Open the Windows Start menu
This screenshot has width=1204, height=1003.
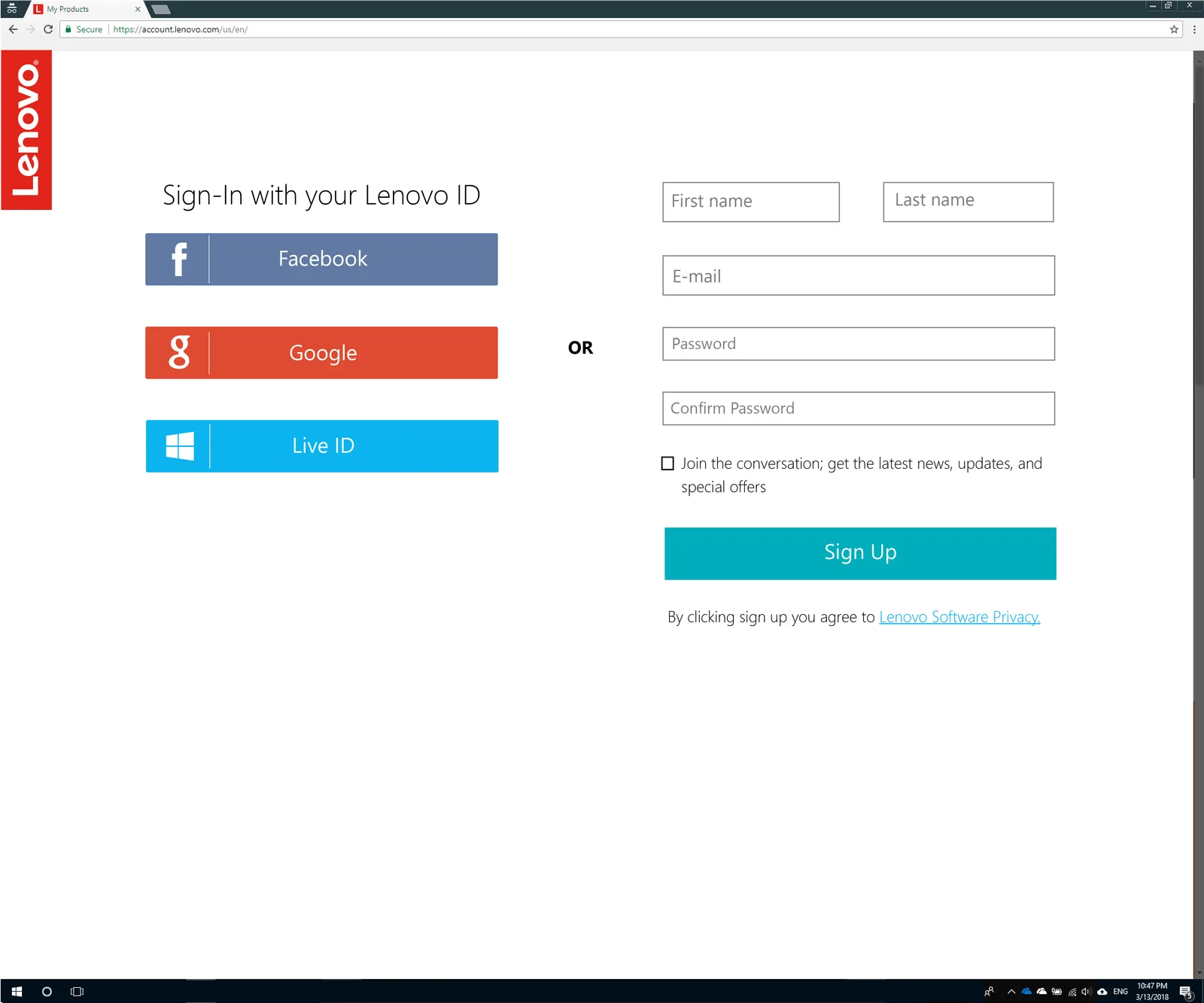(x=17, y=992)
